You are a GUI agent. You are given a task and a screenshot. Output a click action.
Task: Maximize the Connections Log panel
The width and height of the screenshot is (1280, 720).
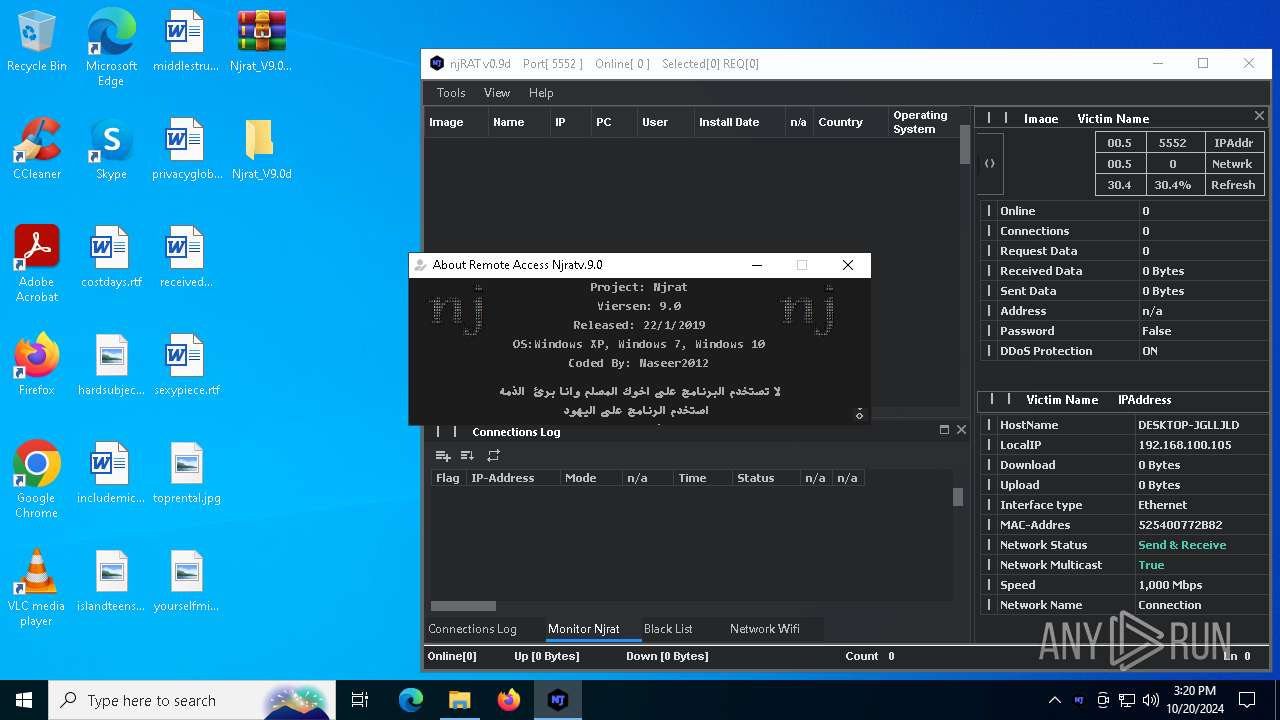(944, 430)
